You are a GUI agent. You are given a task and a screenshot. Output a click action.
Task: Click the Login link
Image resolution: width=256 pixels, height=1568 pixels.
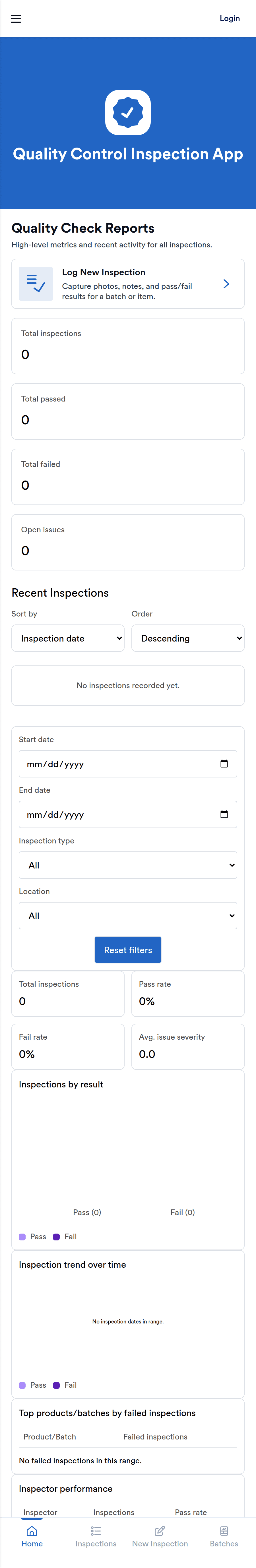tap(229, 18)
